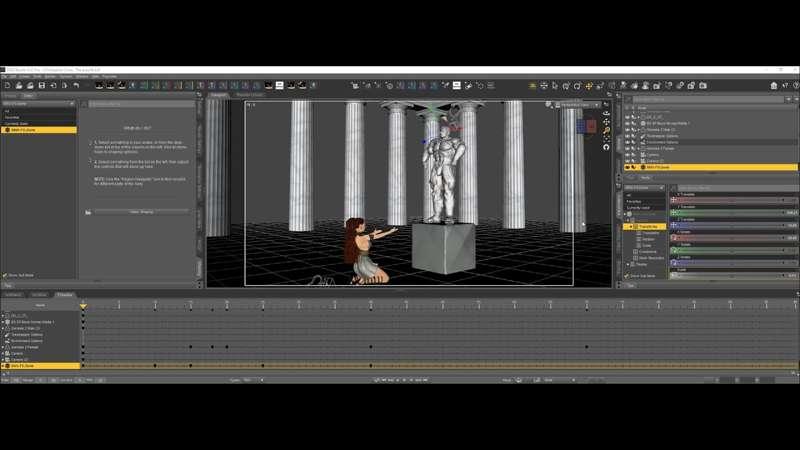Click the Import toolbar icon beside Save
The image size is (800, 450).
click(x=53, y=86)
